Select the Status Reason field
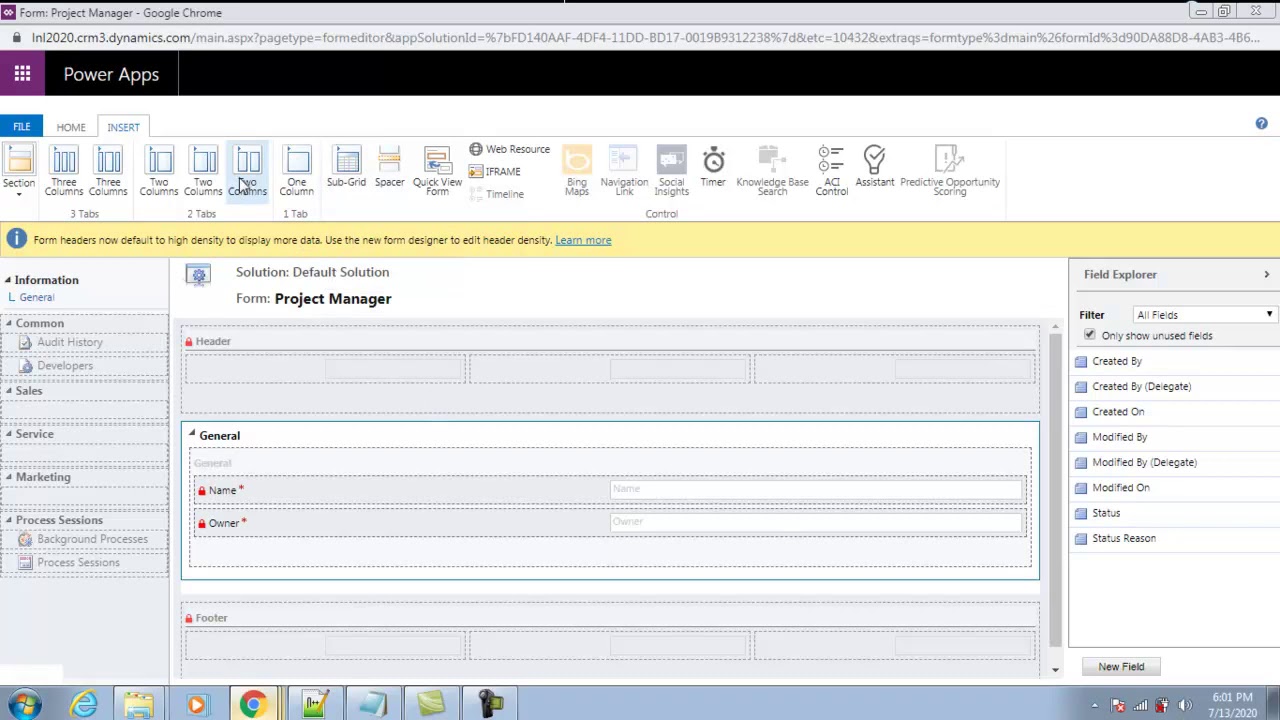This screenshot has height=720, width=1280. (x=1124, y=538)
